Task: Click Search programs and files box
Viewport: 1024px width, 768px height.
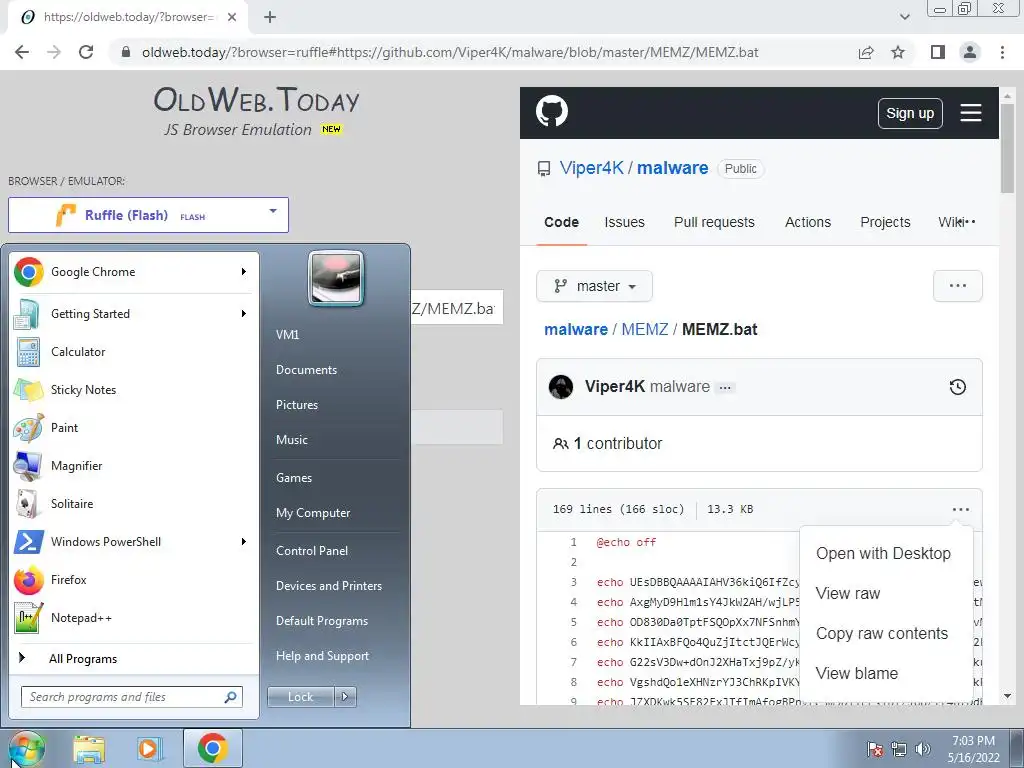Action: point(131,697)
